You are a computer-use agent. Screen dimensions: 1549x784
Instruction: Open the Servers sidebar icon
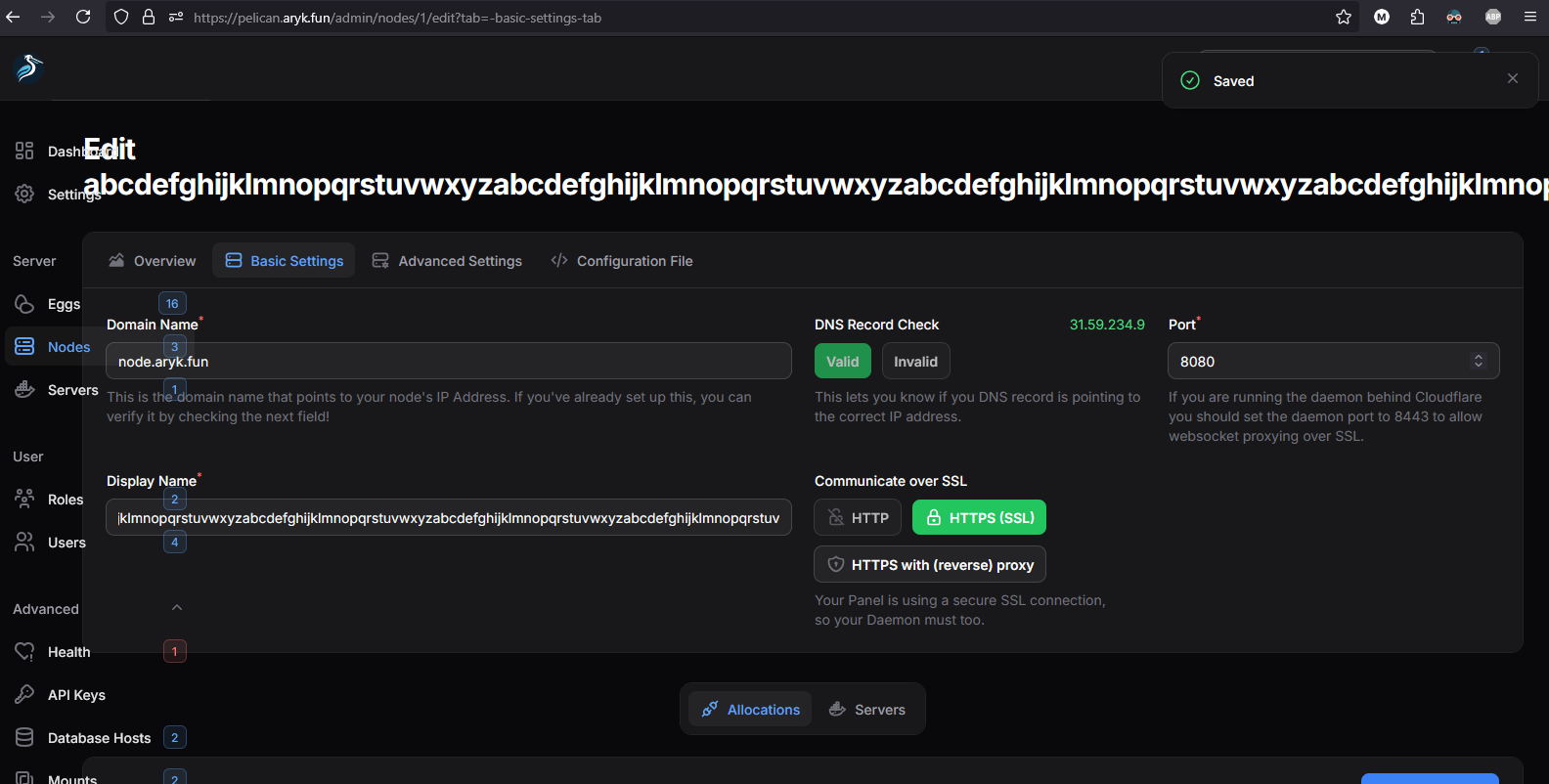(24, 390)
